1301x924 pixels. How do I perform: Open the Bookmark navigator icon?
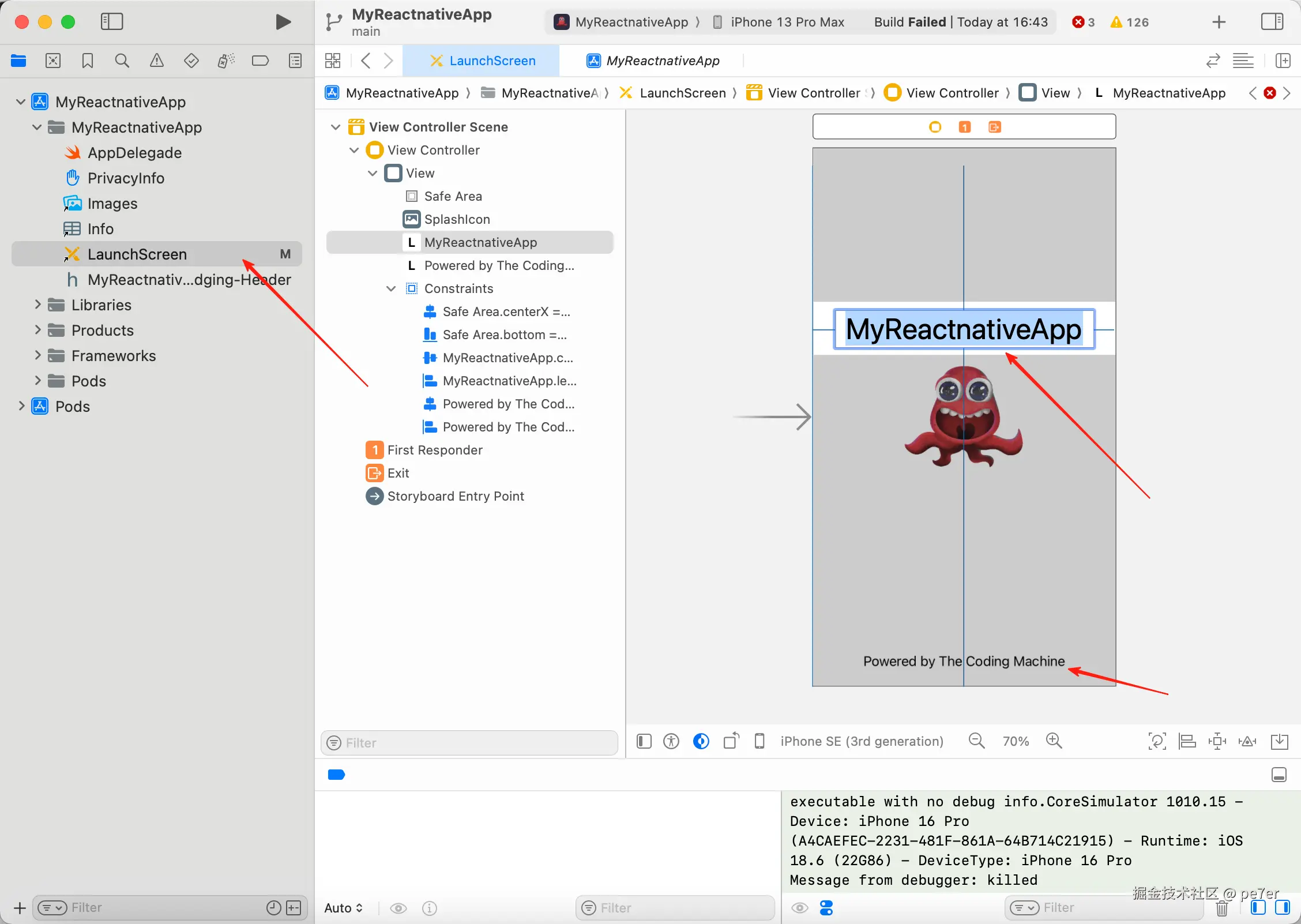(x=88, y=61)
